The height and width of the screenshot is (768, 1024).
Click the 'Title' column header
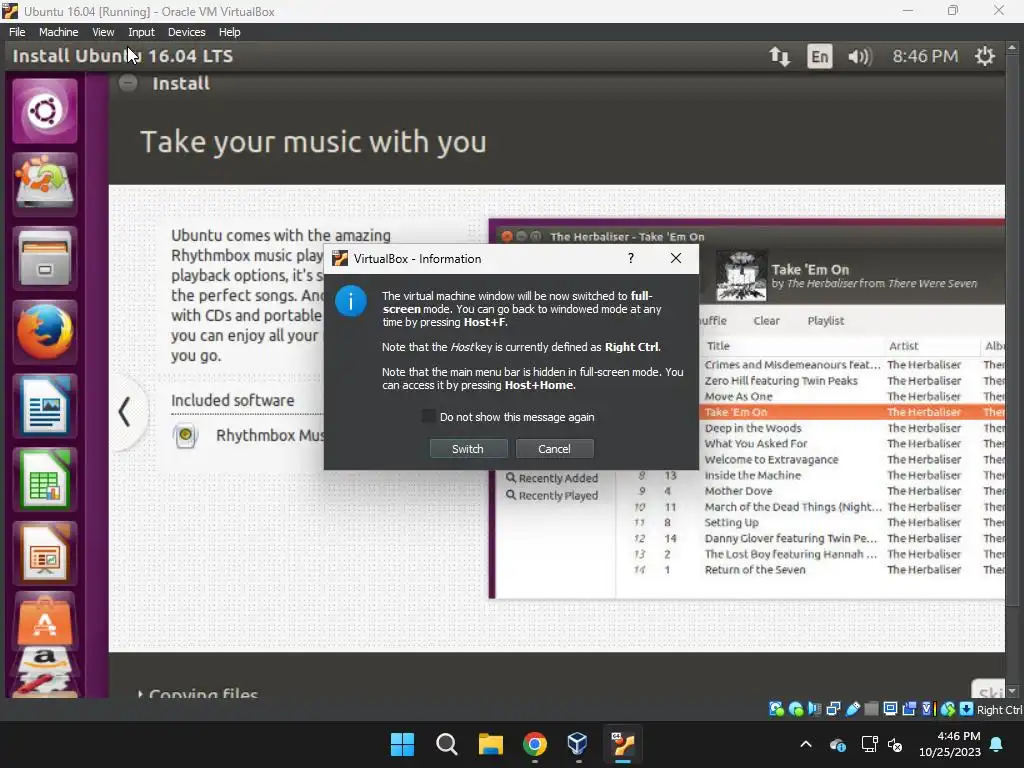718,346
